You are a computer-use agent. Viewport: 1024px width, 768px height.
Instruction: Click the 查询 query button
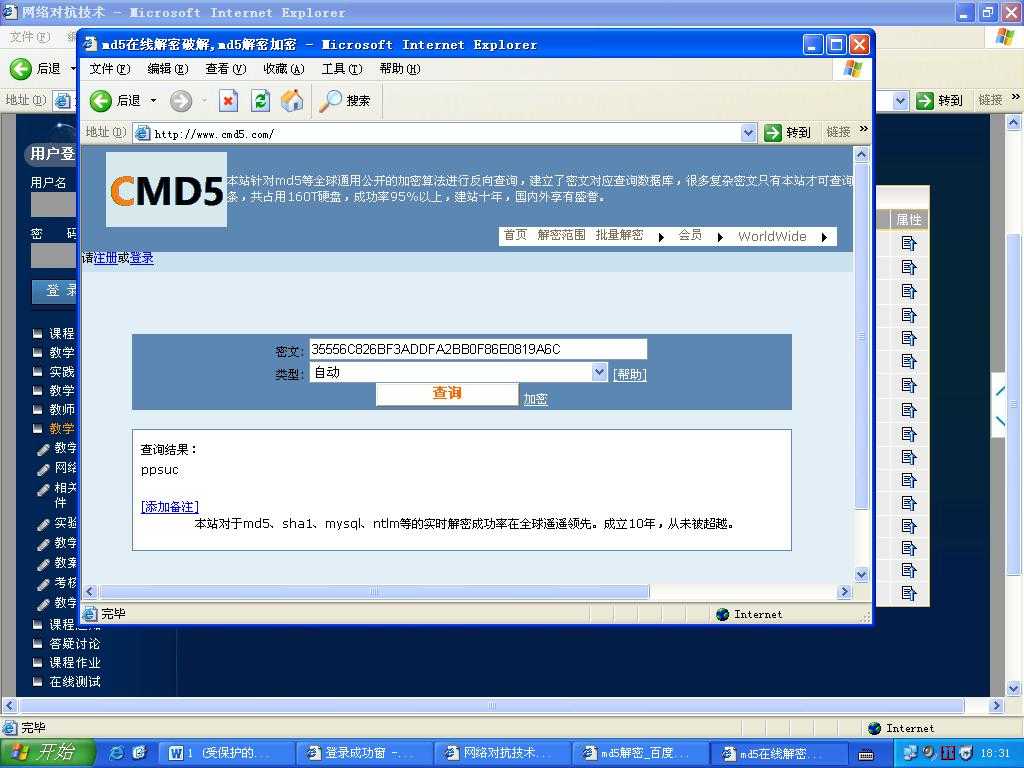coord(447,393)
